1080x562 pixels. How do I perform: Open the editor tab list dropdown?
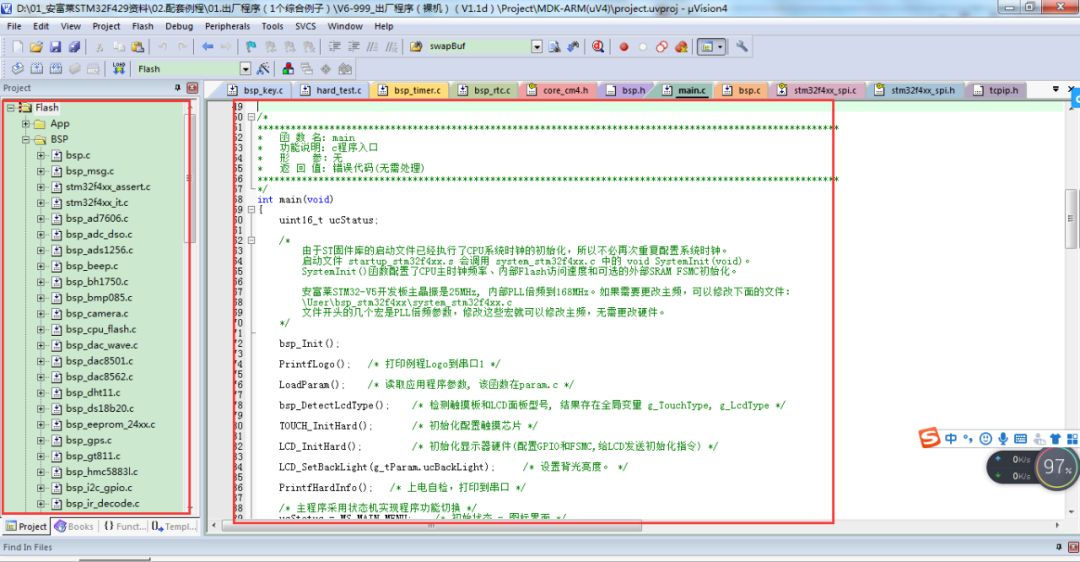[1055, 90]
